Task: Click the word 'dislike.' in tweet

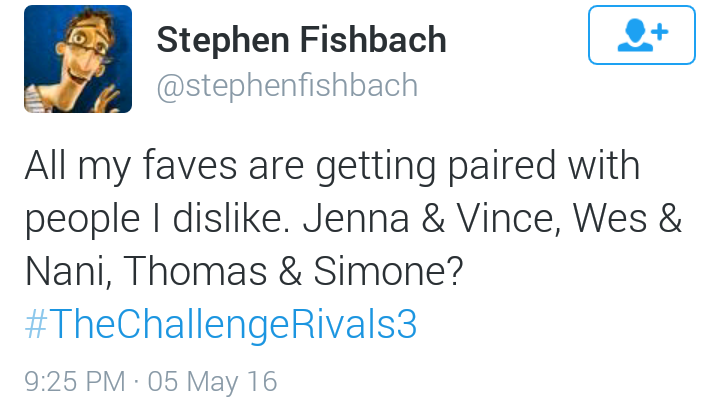Action: 231,218
